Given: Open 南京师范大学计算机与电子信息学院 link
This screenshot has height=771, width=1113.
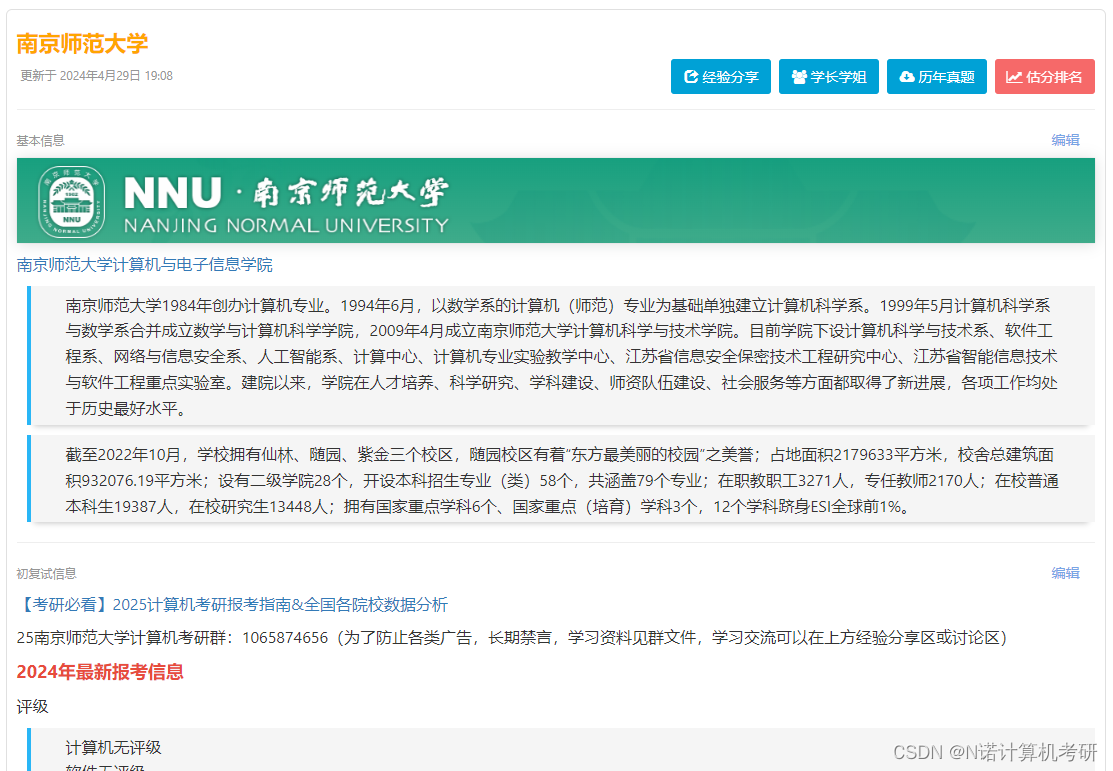Looking at the screenshot, I should (x=145, y=265).
